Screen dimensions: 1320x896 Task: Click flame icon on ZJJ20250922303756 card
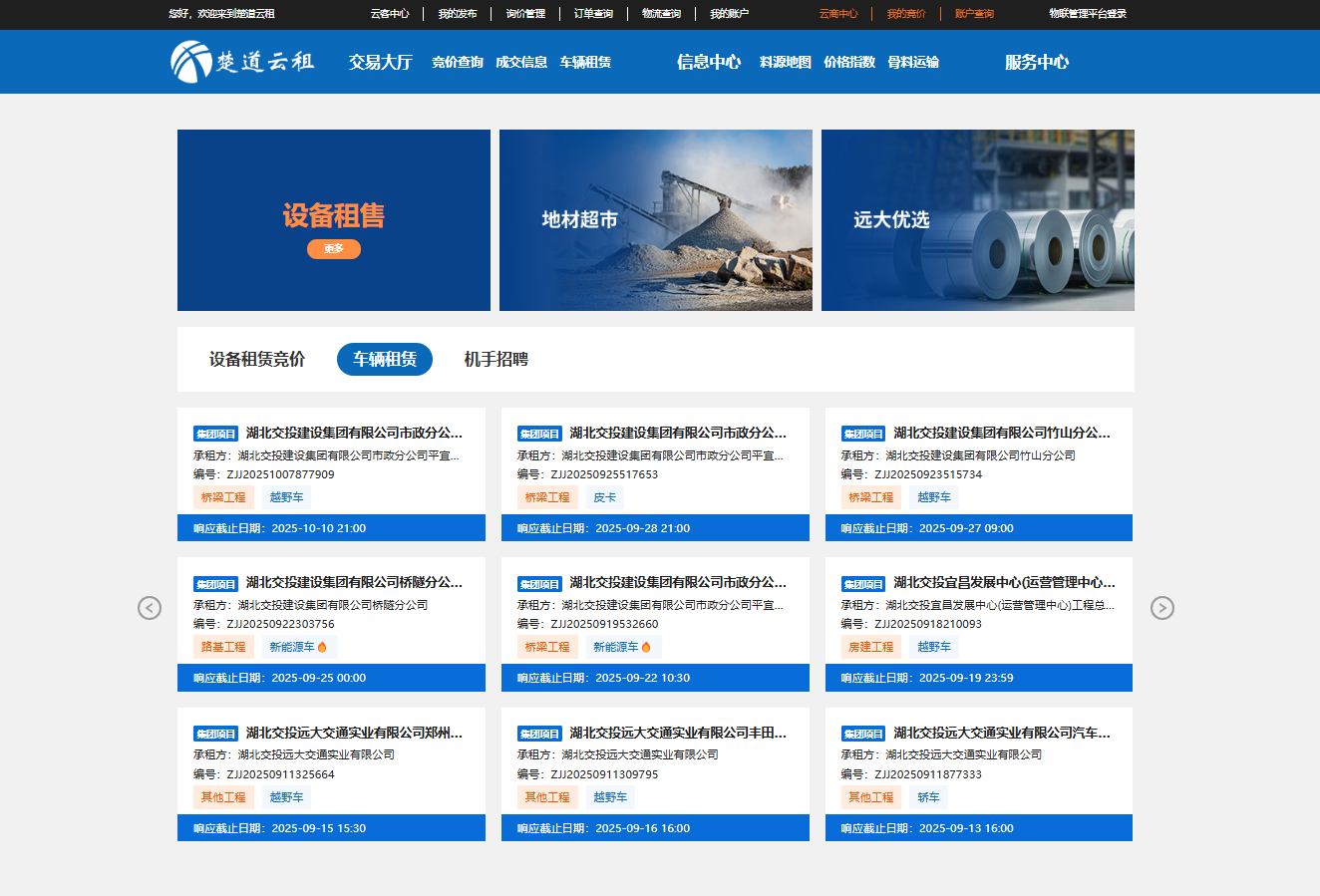point(322,647)
